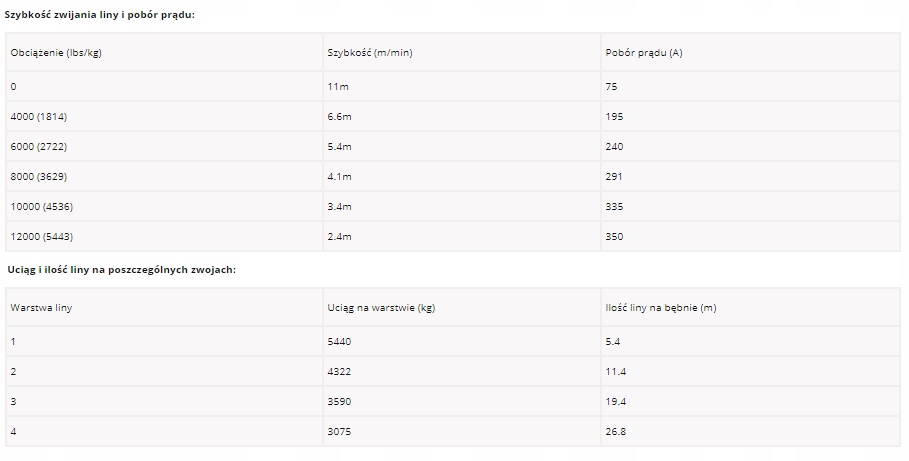Screen dimensions: 909x461
Task: Select the "3075" pull value cell
Action: [x=339, y=432]
